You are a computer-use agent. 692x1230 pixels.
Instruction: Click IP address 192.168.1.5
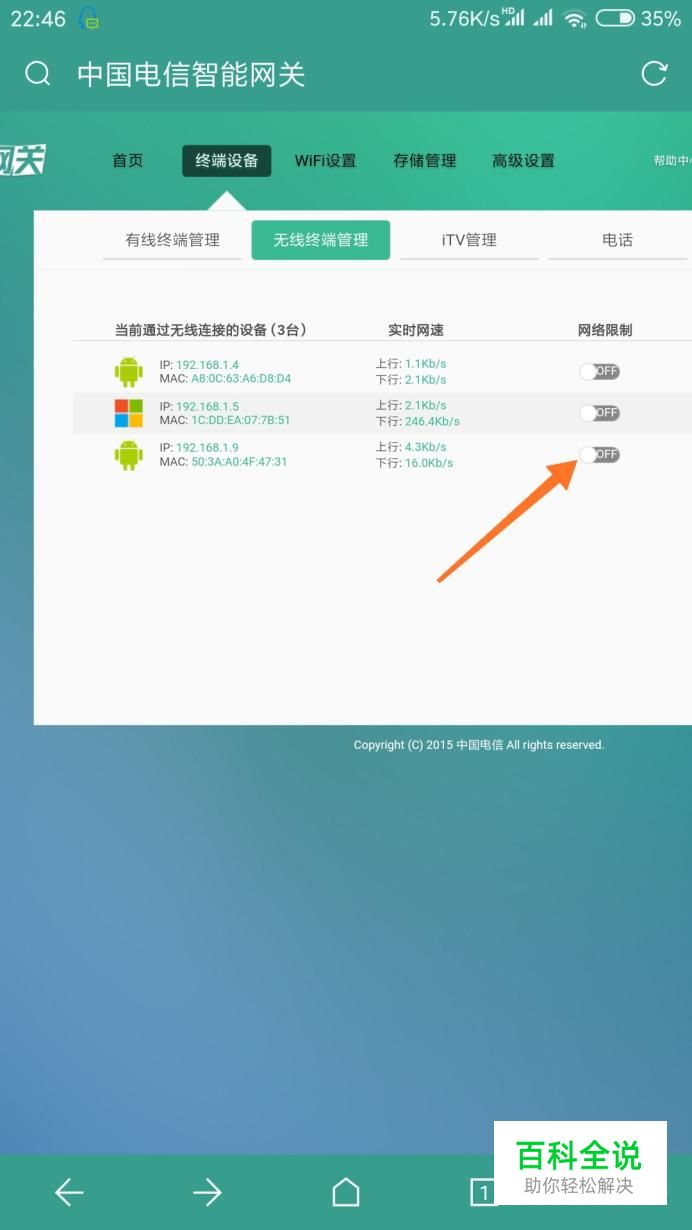click(x=207, y=407)
